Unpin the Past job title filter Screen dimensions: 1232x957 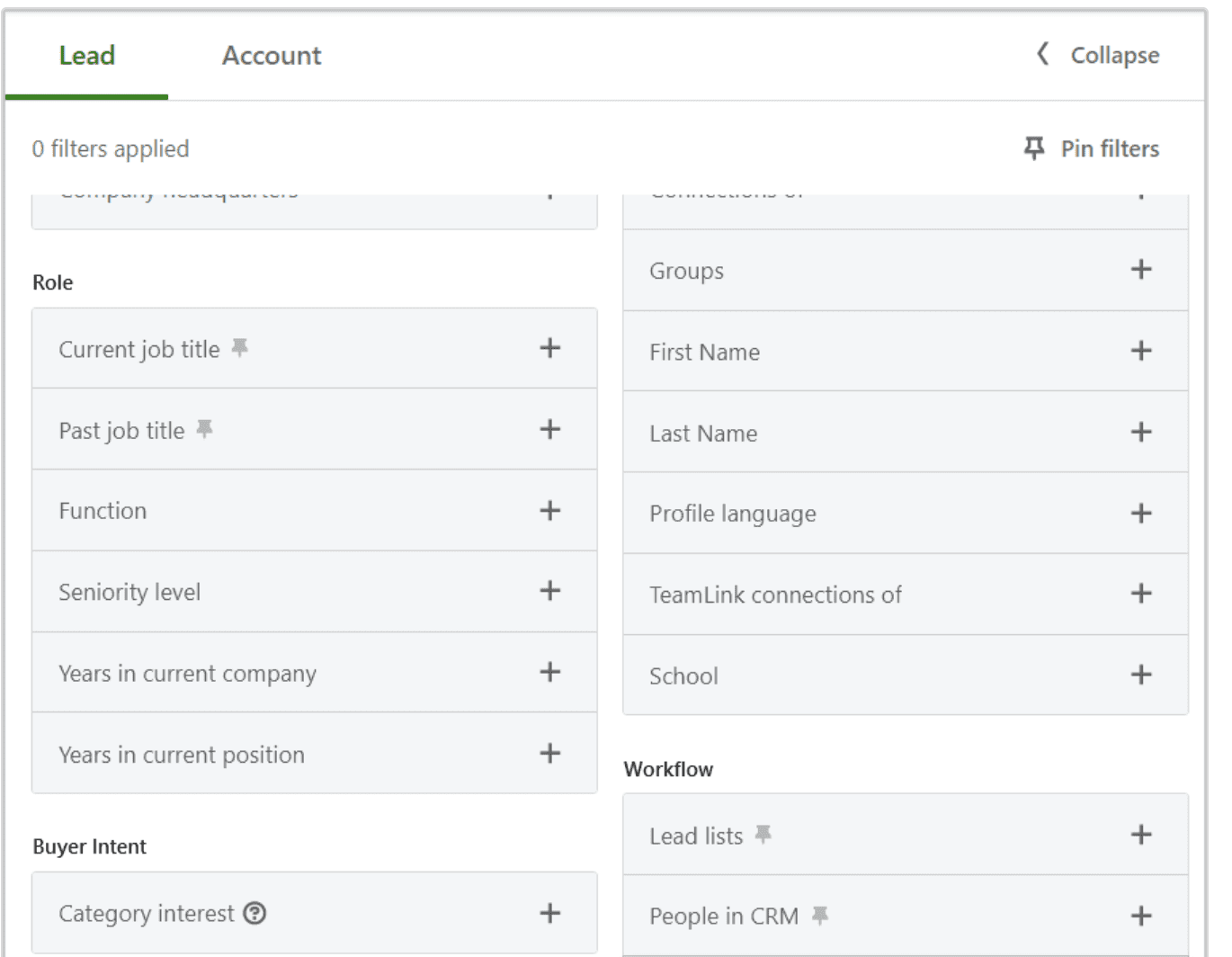coord(206,429)
